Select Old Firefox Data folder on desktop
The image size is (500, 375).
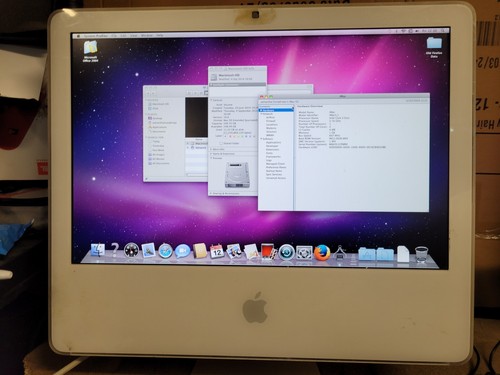click(x=434, y=47)
